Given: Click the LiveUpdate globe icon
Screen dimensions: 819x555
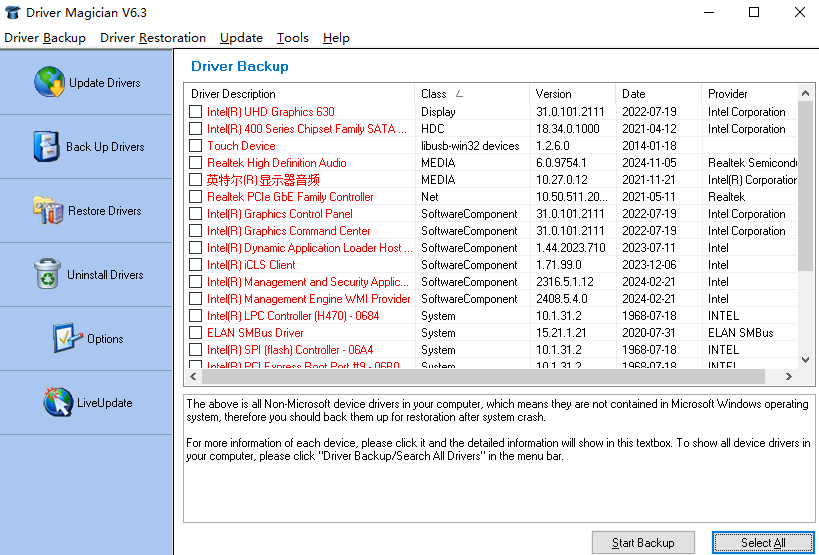Looking at the screenshot, I should click(x=58, y=402).
